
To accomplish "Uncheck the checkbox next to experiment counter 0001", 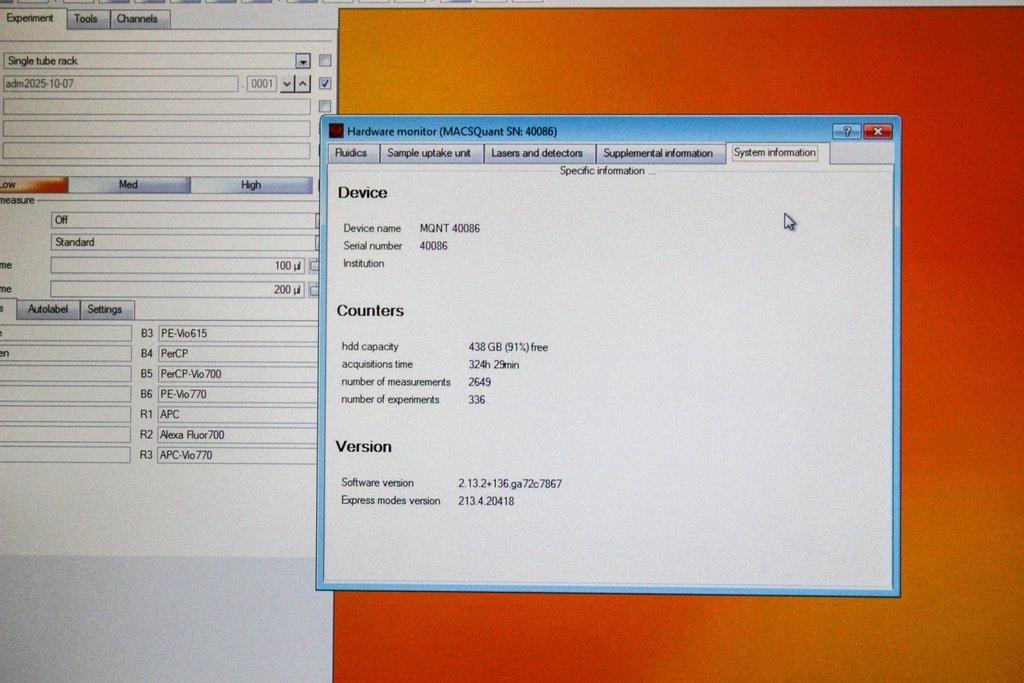I will (323, 83).
